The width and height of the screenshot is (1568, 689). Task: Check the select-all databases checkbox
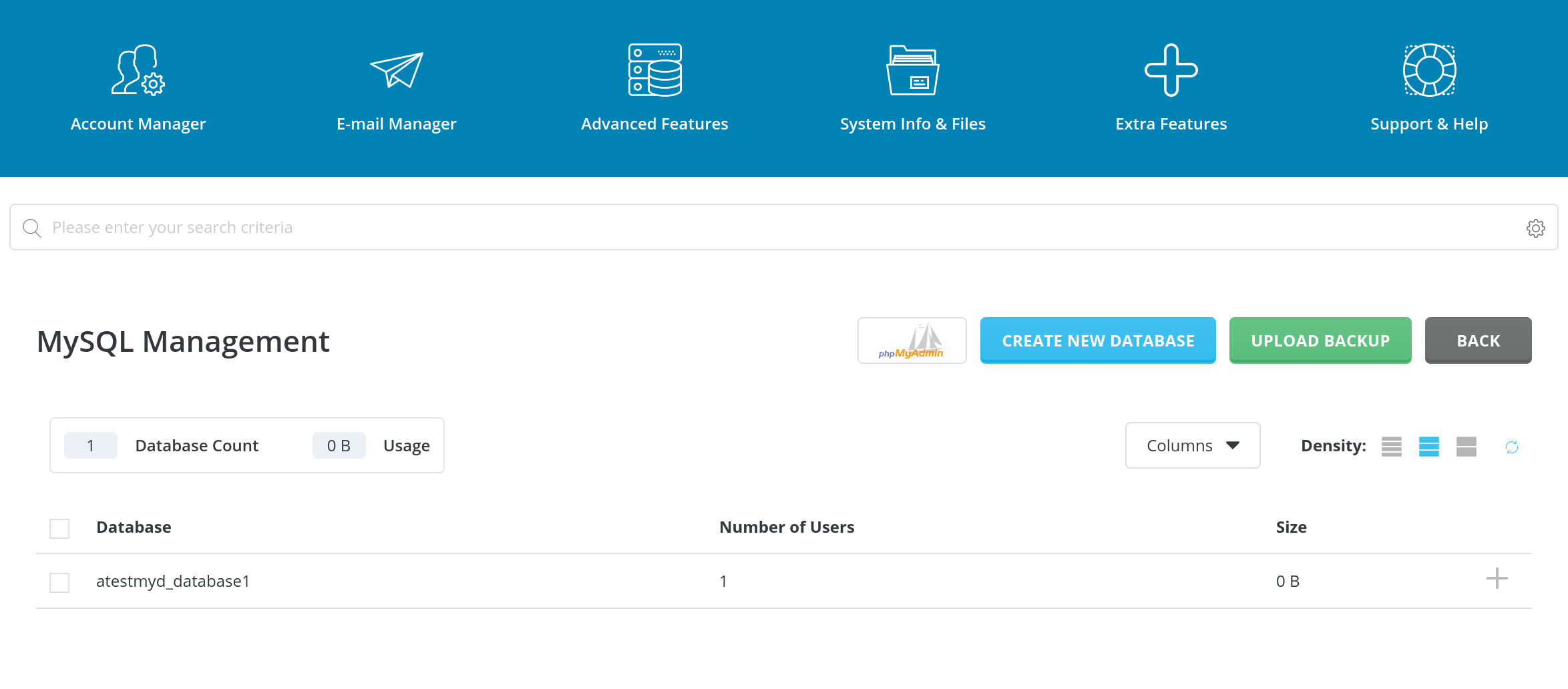[x=59, y=528]
